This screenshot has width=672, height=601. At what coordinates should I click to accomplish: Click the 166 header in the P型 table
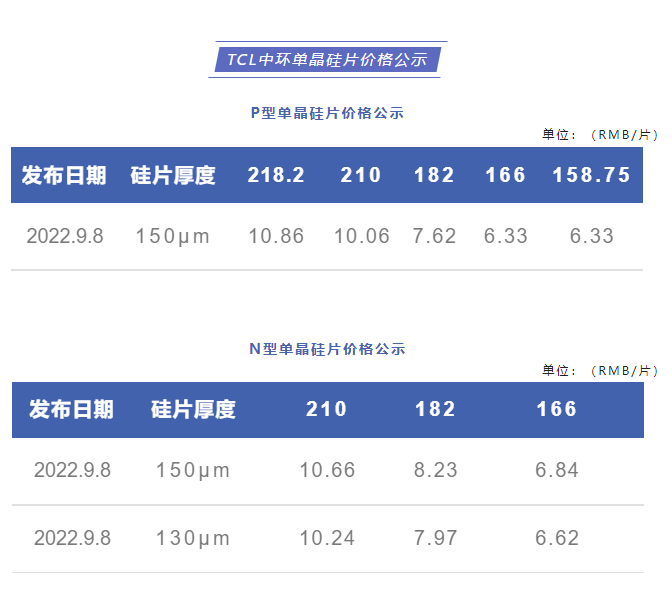point(505,175)
